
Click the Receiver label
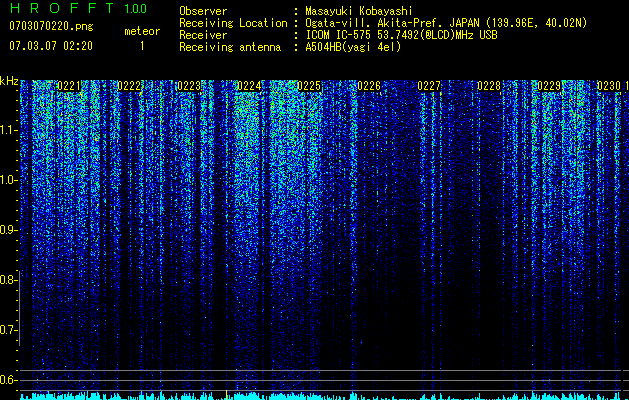coord(203,35)
